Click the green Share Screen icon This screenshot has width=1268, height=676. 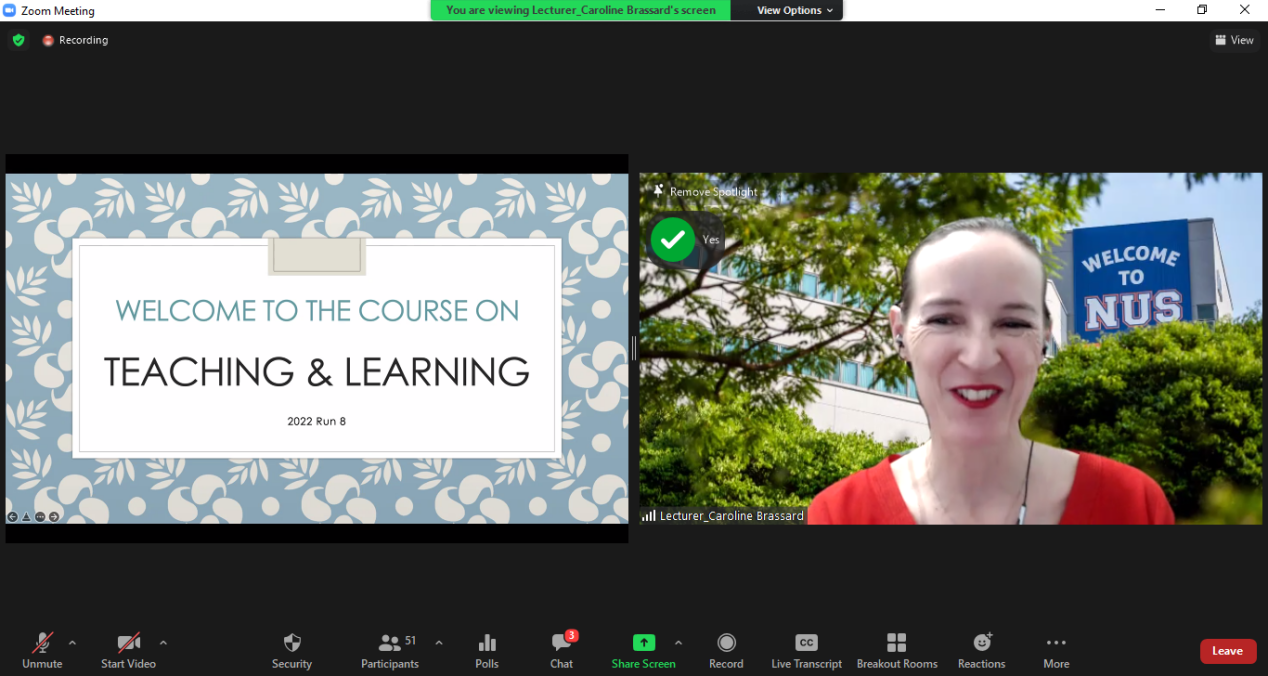click(x=643, y=643)
